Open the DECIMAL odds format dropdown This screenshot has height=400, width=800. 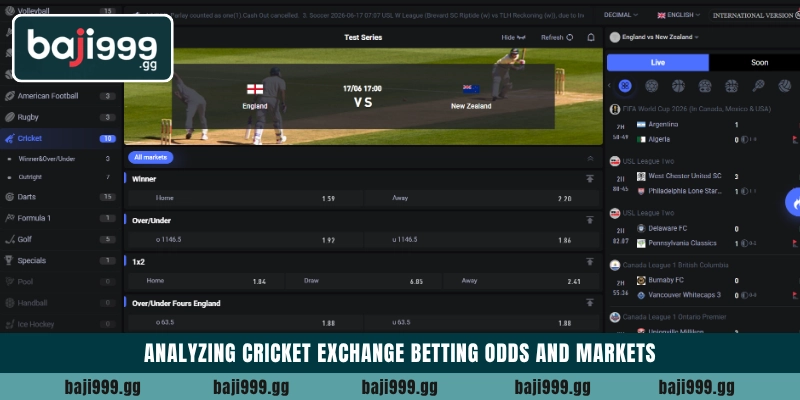[620, 15]
